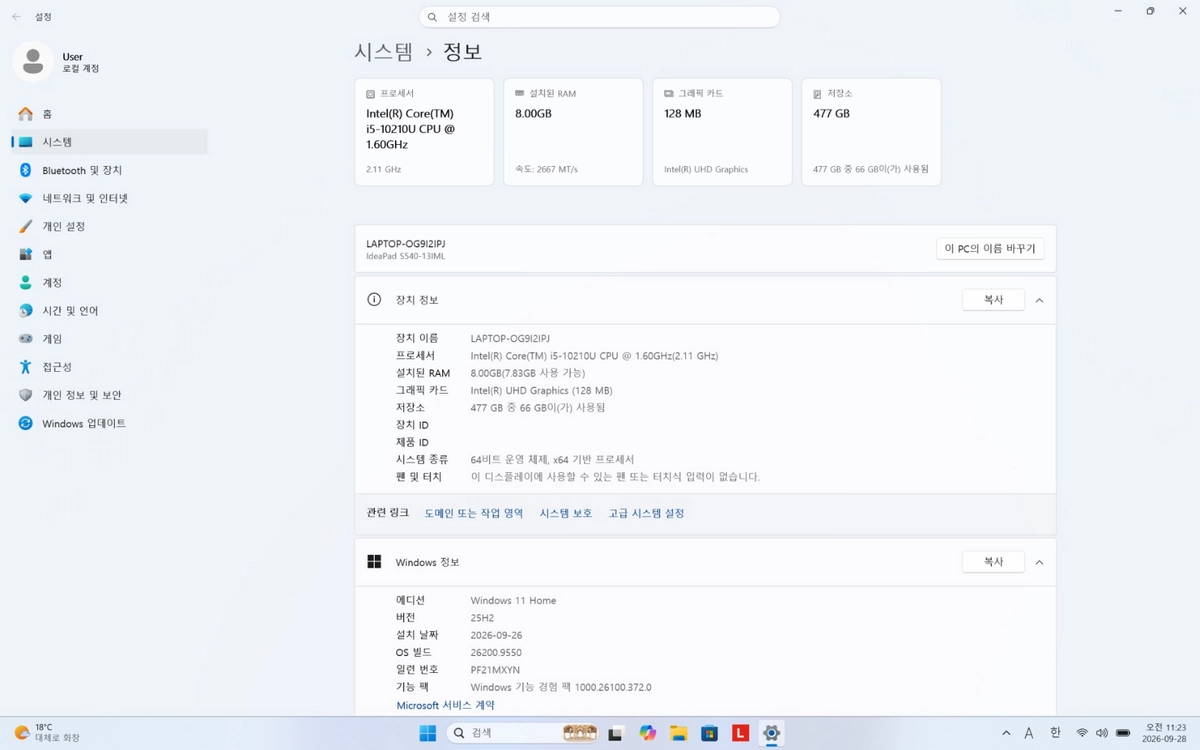
Task: Open Microsoft Store from the taskbar
Action: pos(709,733)
